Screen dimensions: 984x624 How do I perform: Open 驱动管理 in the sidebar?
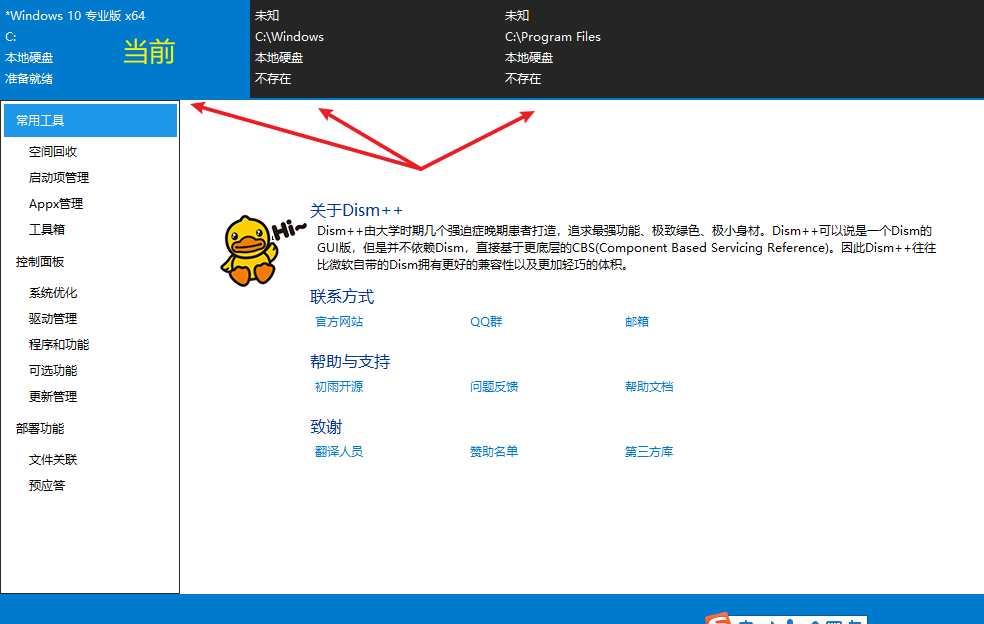click(53, 318)
